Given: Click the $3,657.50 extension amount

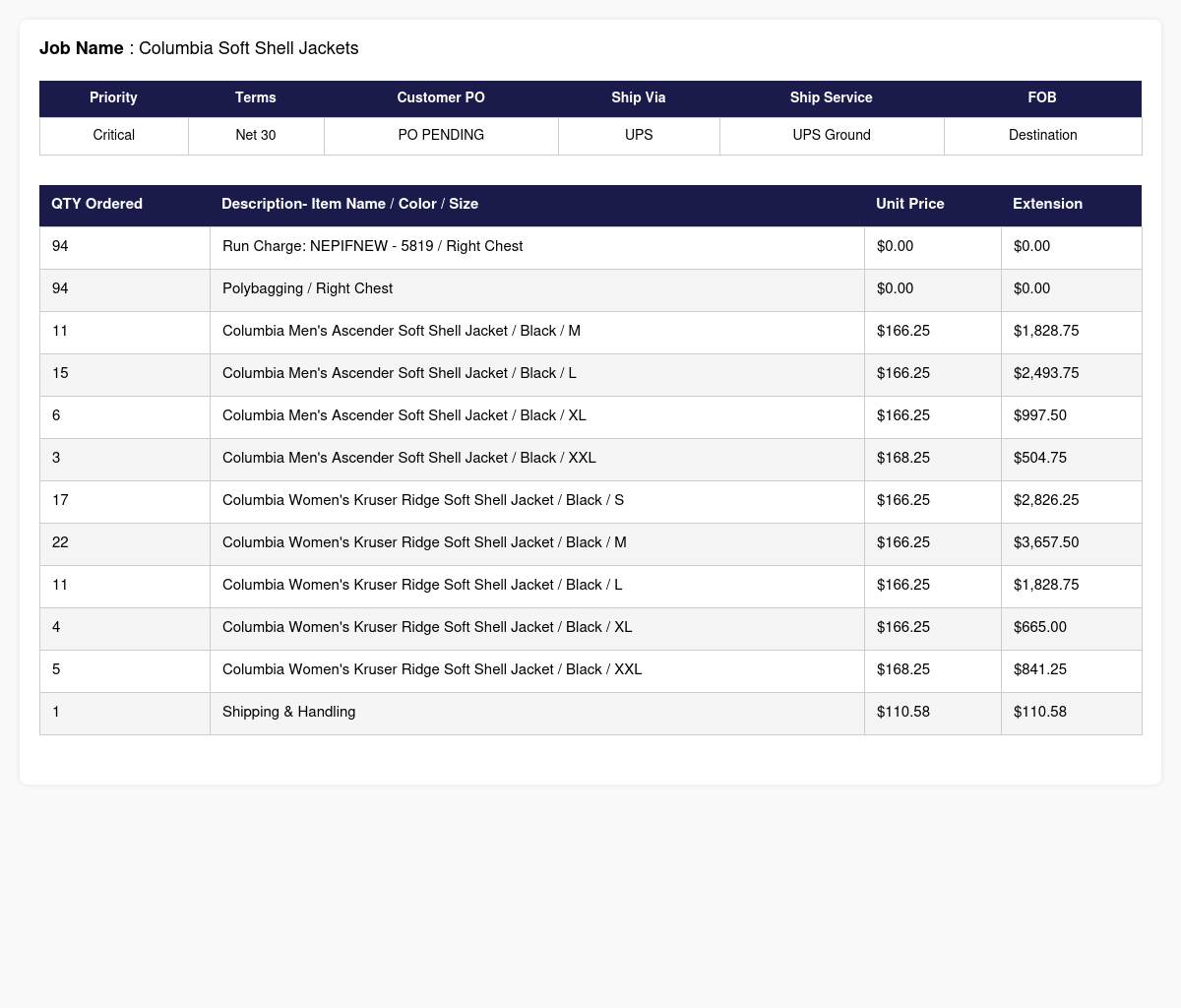Looking at the screenshot, I should tap(1072, 542).
